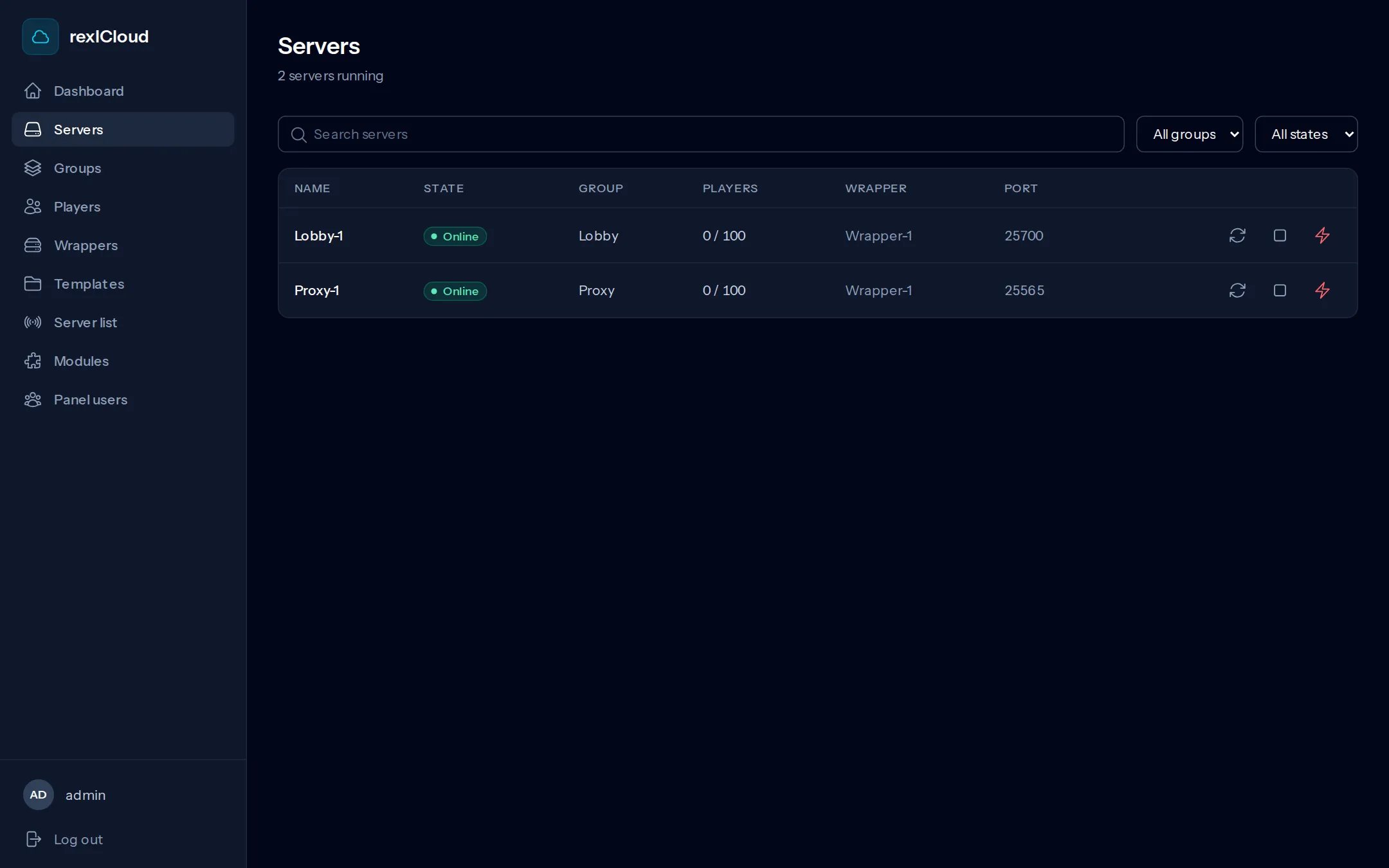1389x868 pixels.
Task: Click the Proxy group cell
Action: [x=596, y=290]
